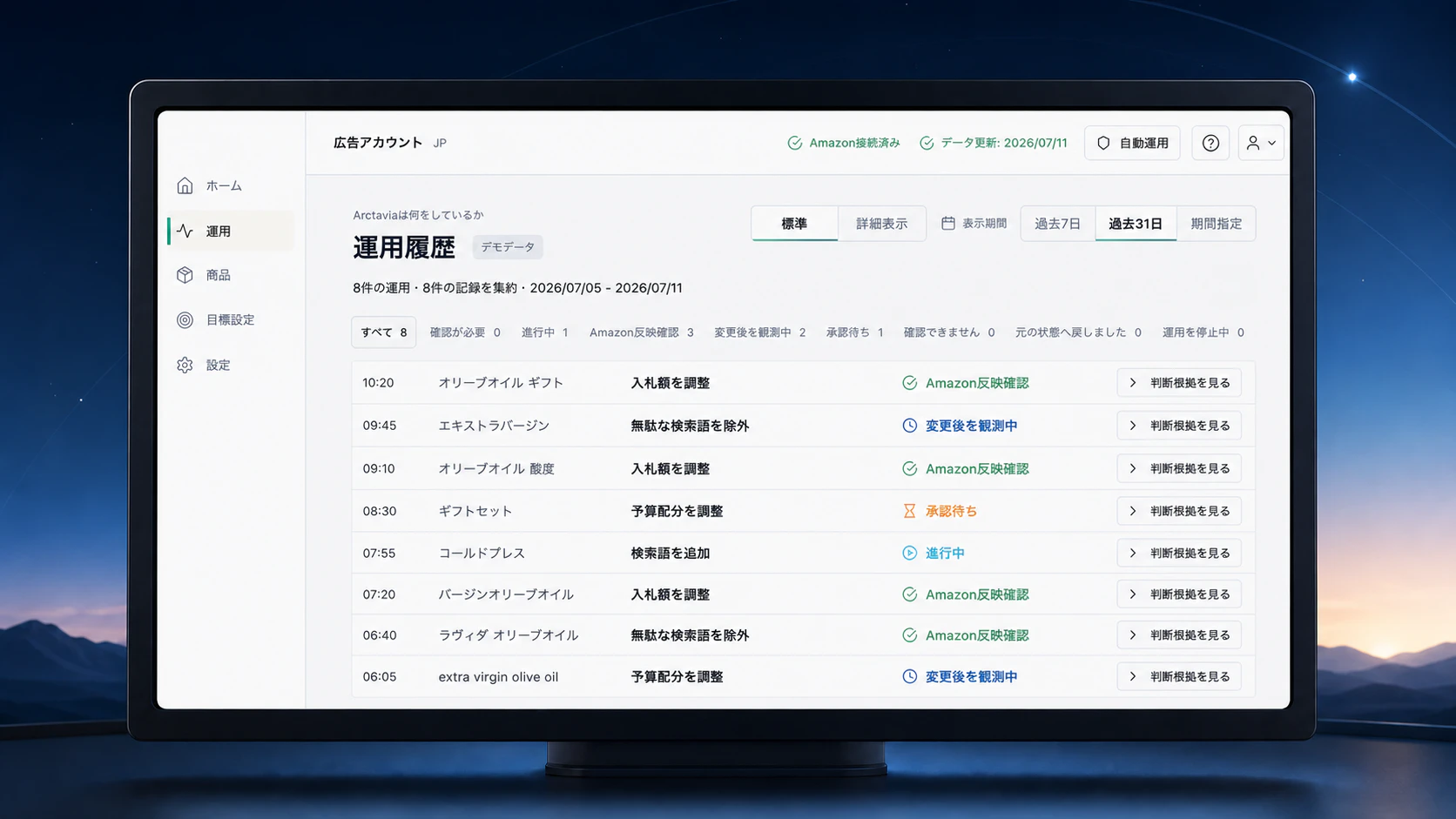Filter by 承認待ち 1 tab

click(x=854, y=332)
